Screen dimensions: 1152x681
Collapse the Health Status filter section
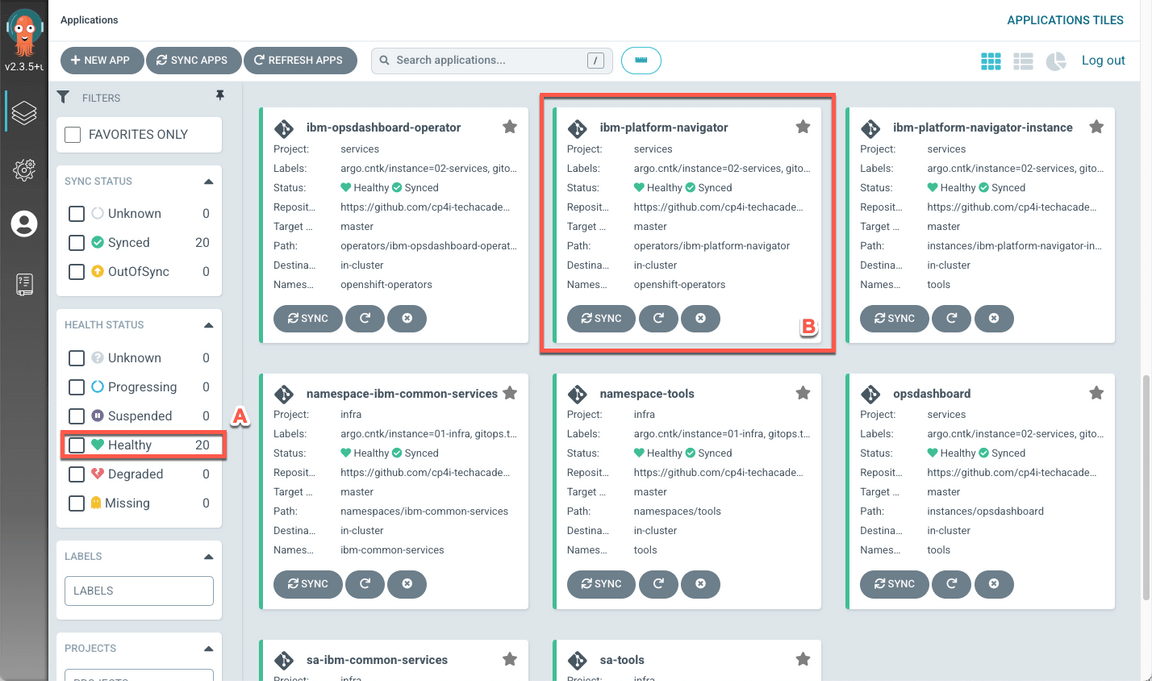tap(208, 325)
